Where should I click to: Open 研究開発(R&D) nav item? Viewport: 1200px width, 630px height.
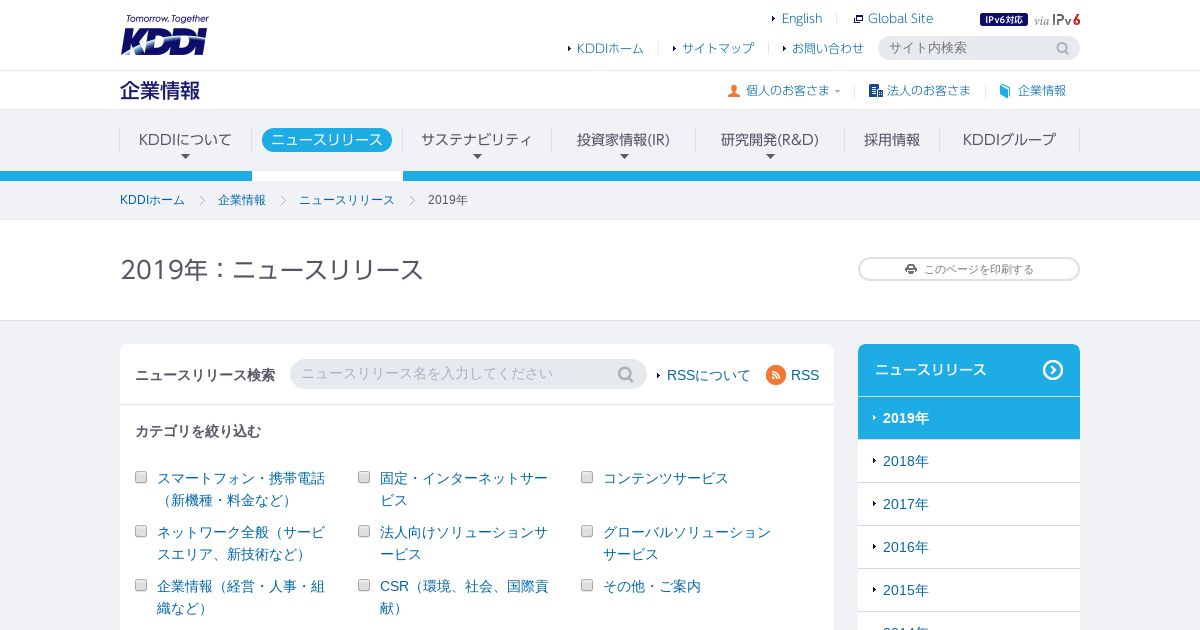click(x=770, y=140)
